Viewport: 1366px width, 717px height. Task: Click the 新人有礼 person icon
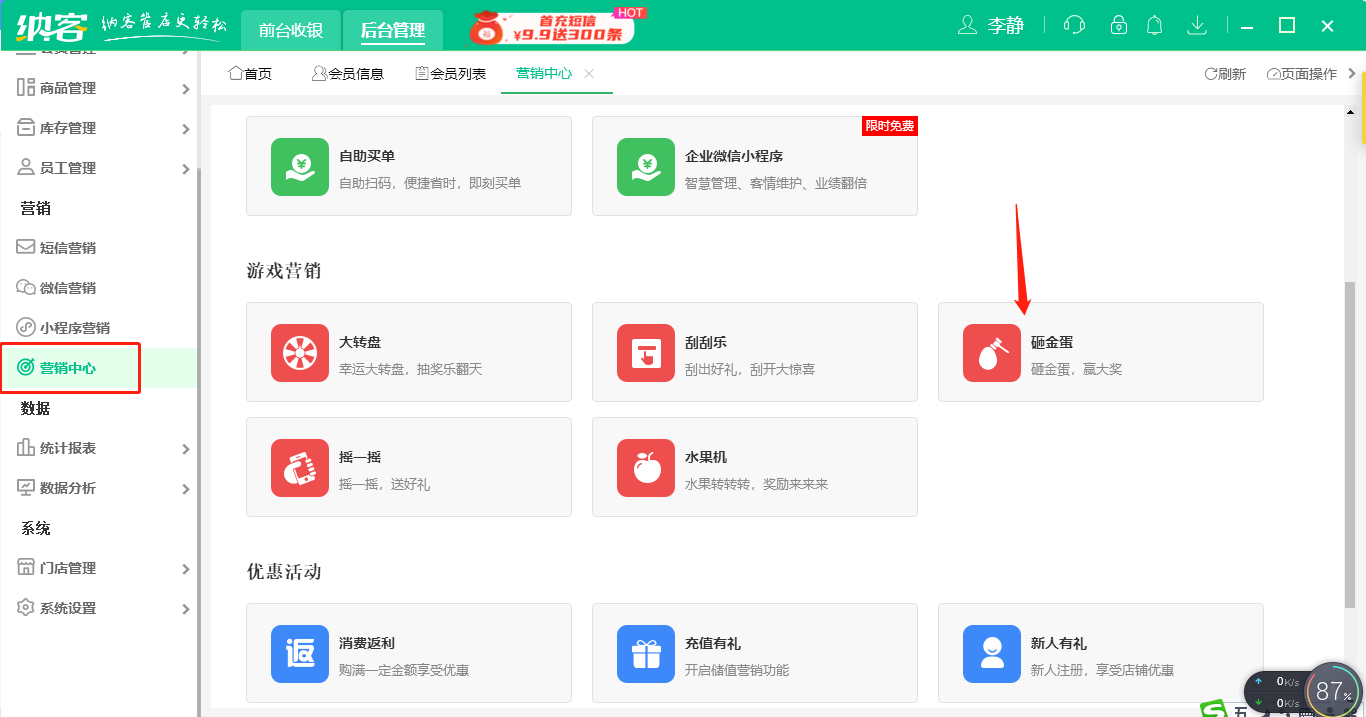coord(992,654)
